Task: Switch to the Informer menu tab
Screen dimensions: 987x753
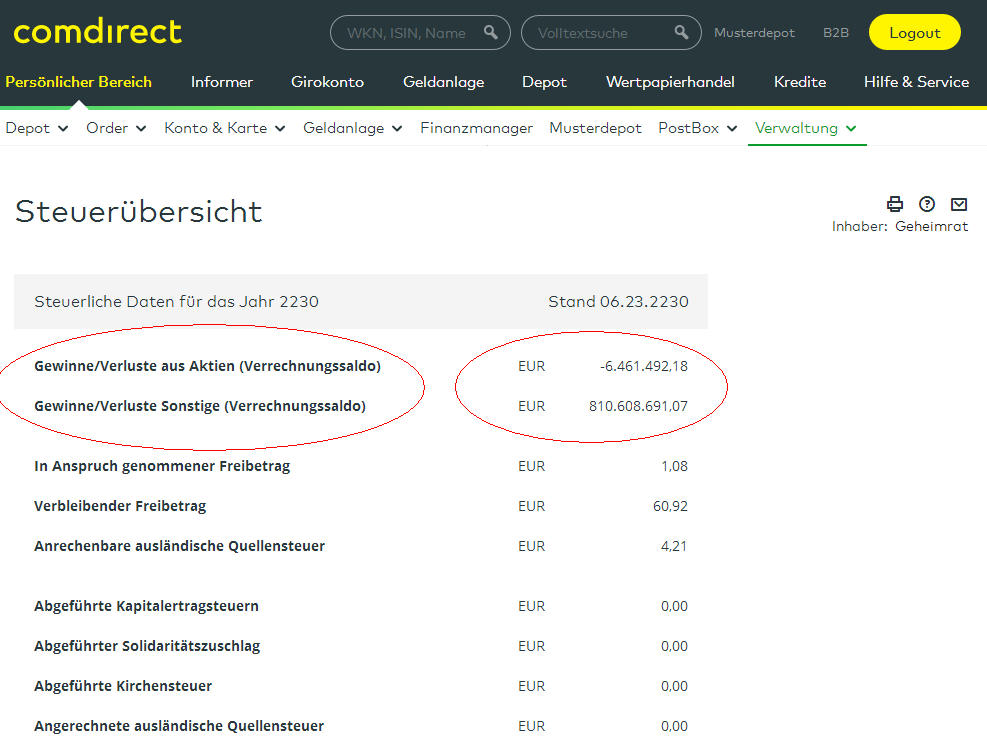Action: 222,83
